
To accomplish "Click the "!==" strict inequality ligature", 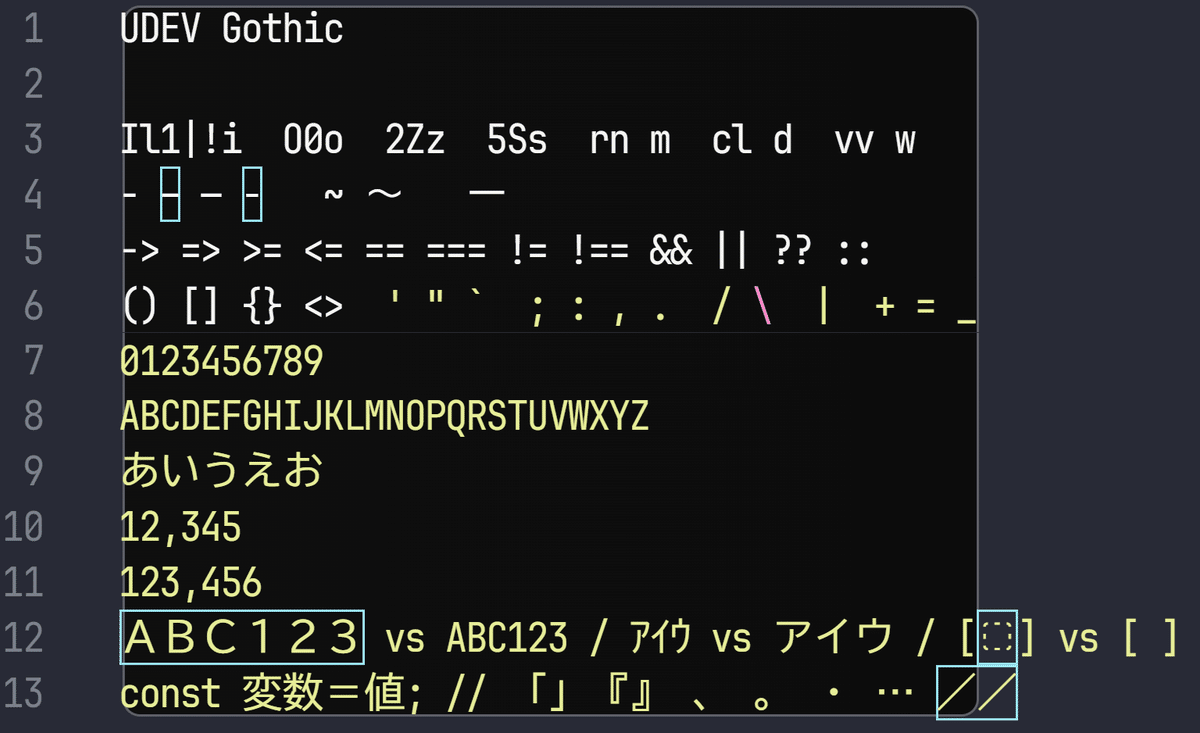I will (600, 250).
